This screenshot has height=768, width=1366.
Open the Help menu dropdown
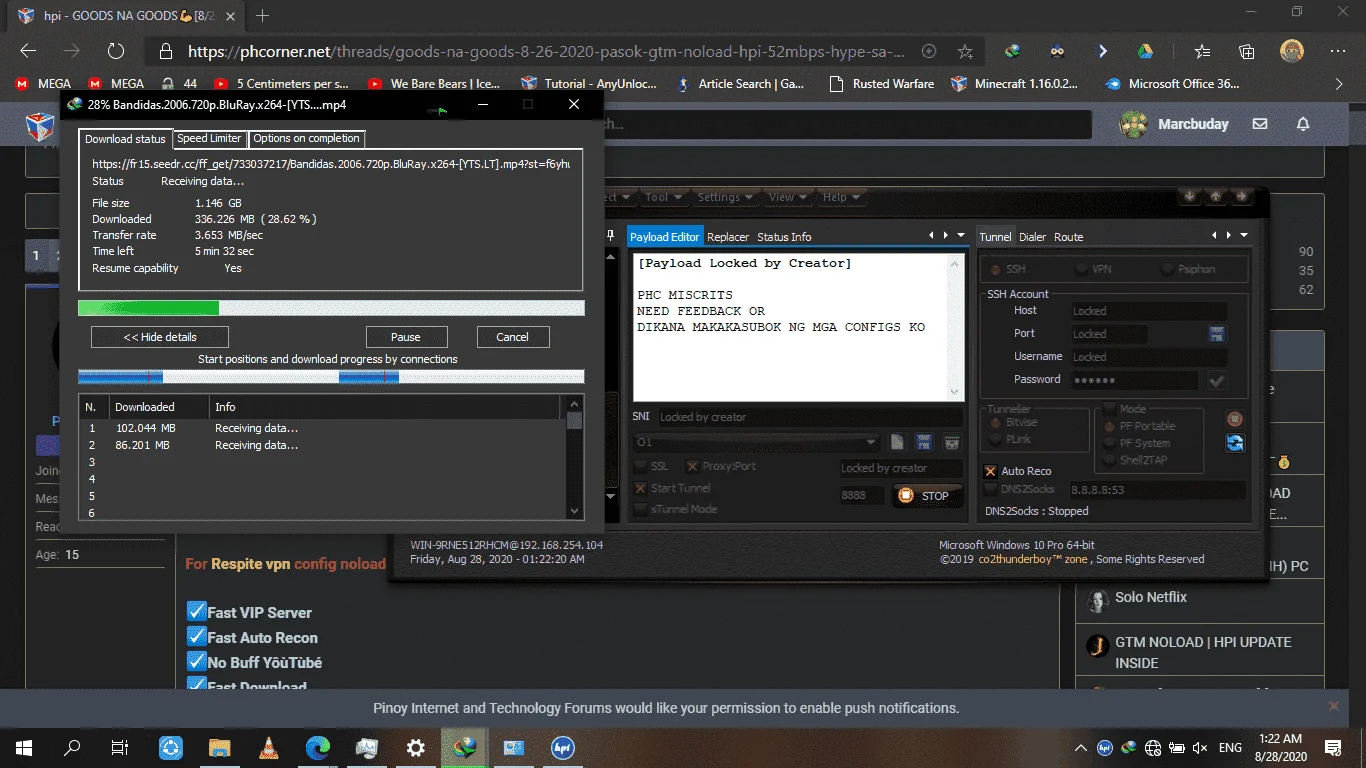click(x=840, y=197)
